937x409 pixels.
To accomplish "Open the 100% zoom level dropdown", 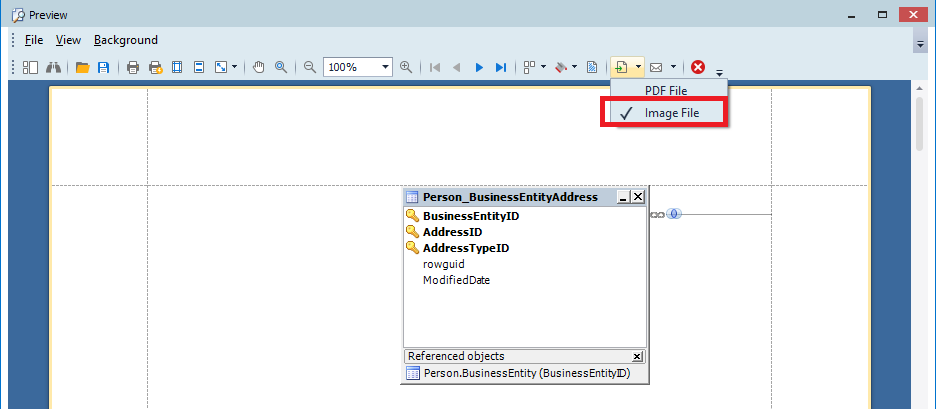I will point(386,67).
